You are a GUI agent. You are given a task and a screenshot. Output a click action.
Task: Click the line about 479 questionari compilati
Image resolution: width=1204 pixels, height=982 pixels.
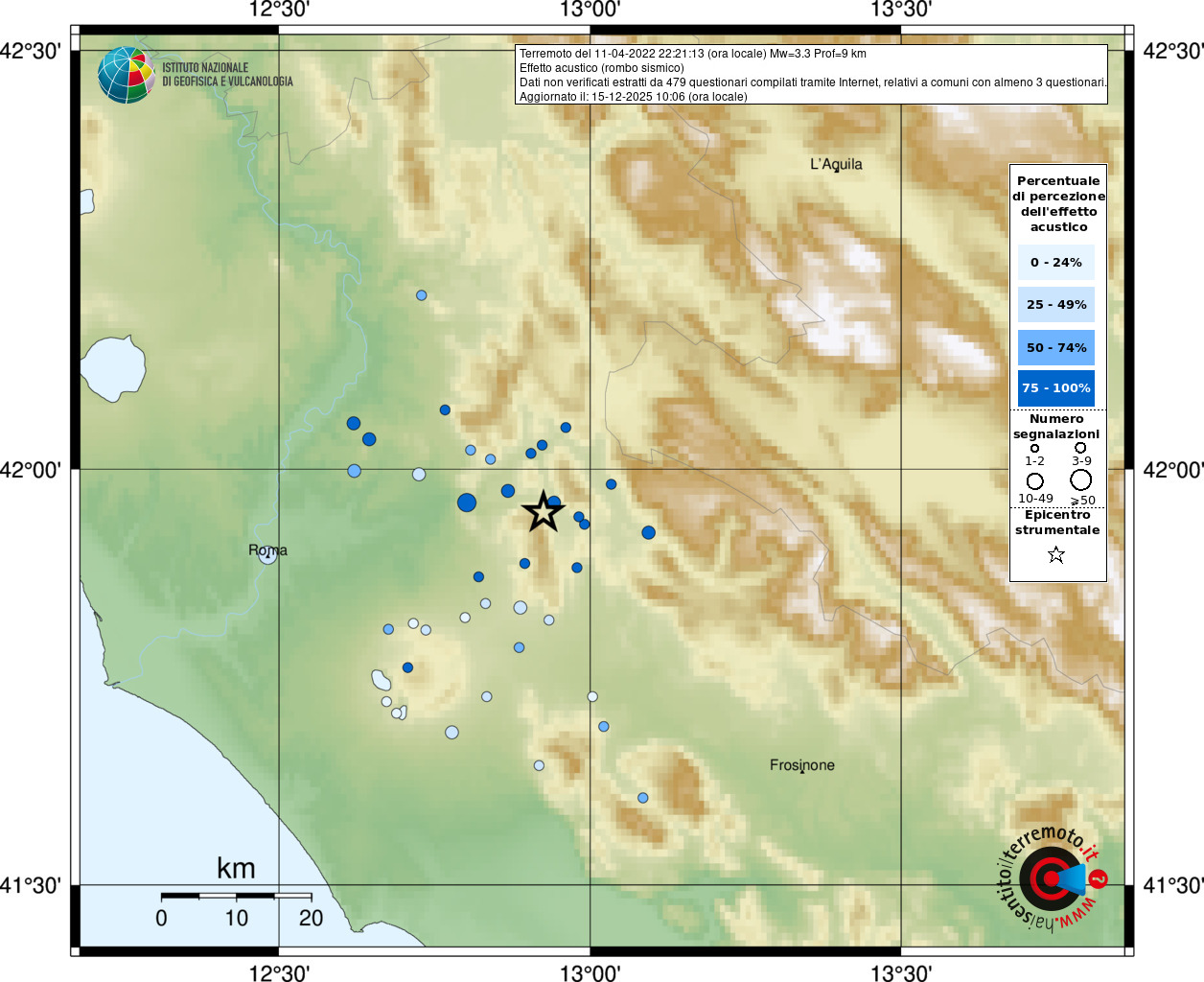pos(813,82)
